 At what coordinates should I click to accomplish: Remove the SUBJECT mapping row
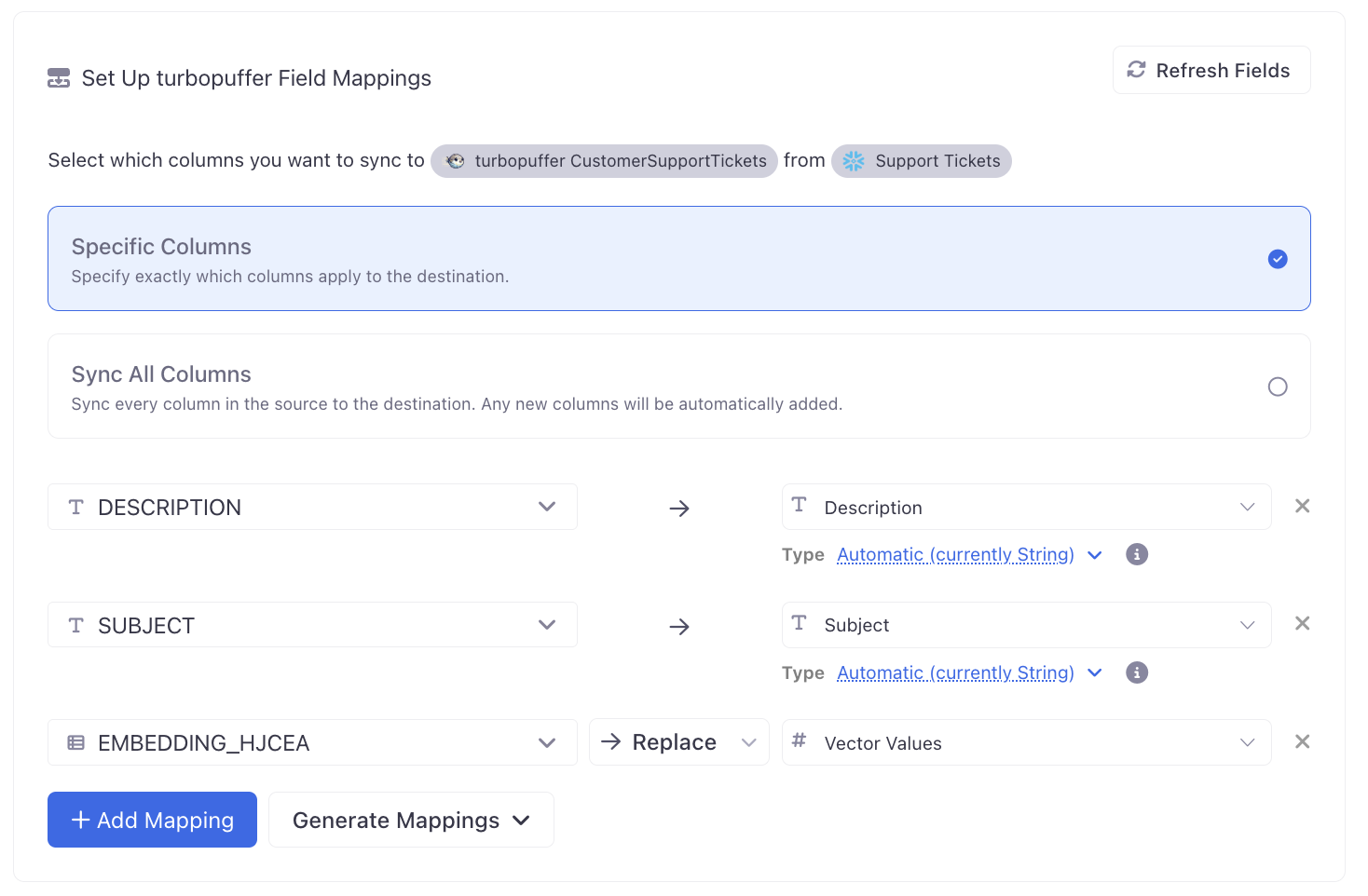(x=1302, y=624)
